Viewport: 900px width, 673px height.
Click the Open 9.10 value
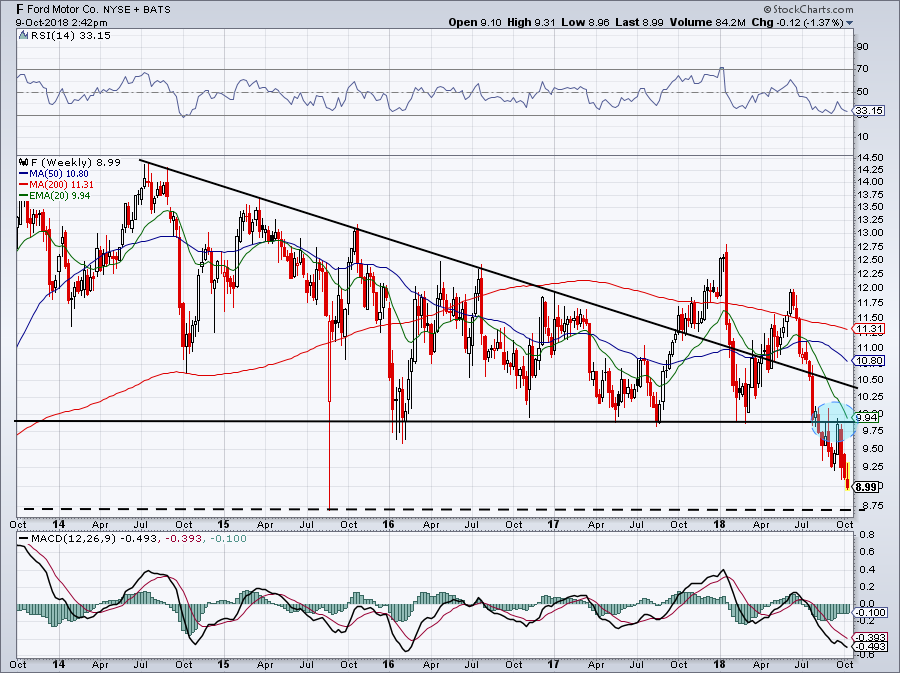tap(475, 22)
